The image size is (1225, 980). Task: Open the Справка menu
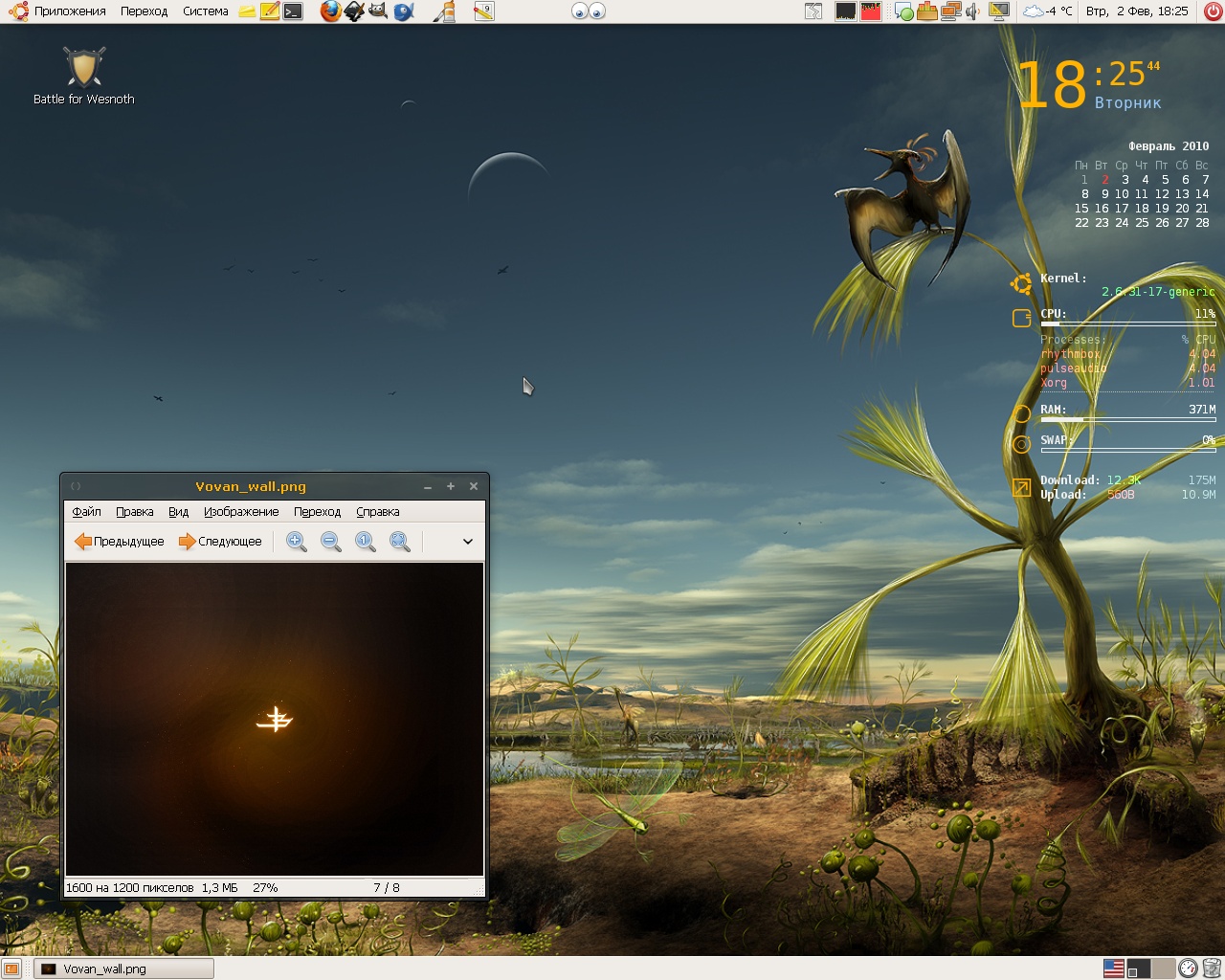point(378,512)
